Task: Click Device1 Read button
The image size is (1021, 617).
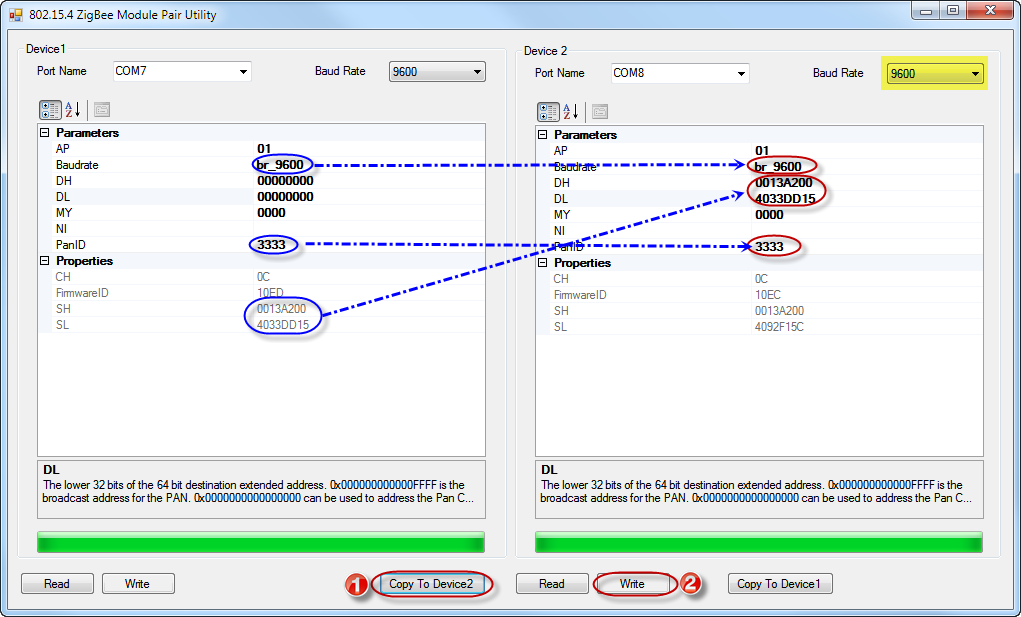Action: coord(57,584)
